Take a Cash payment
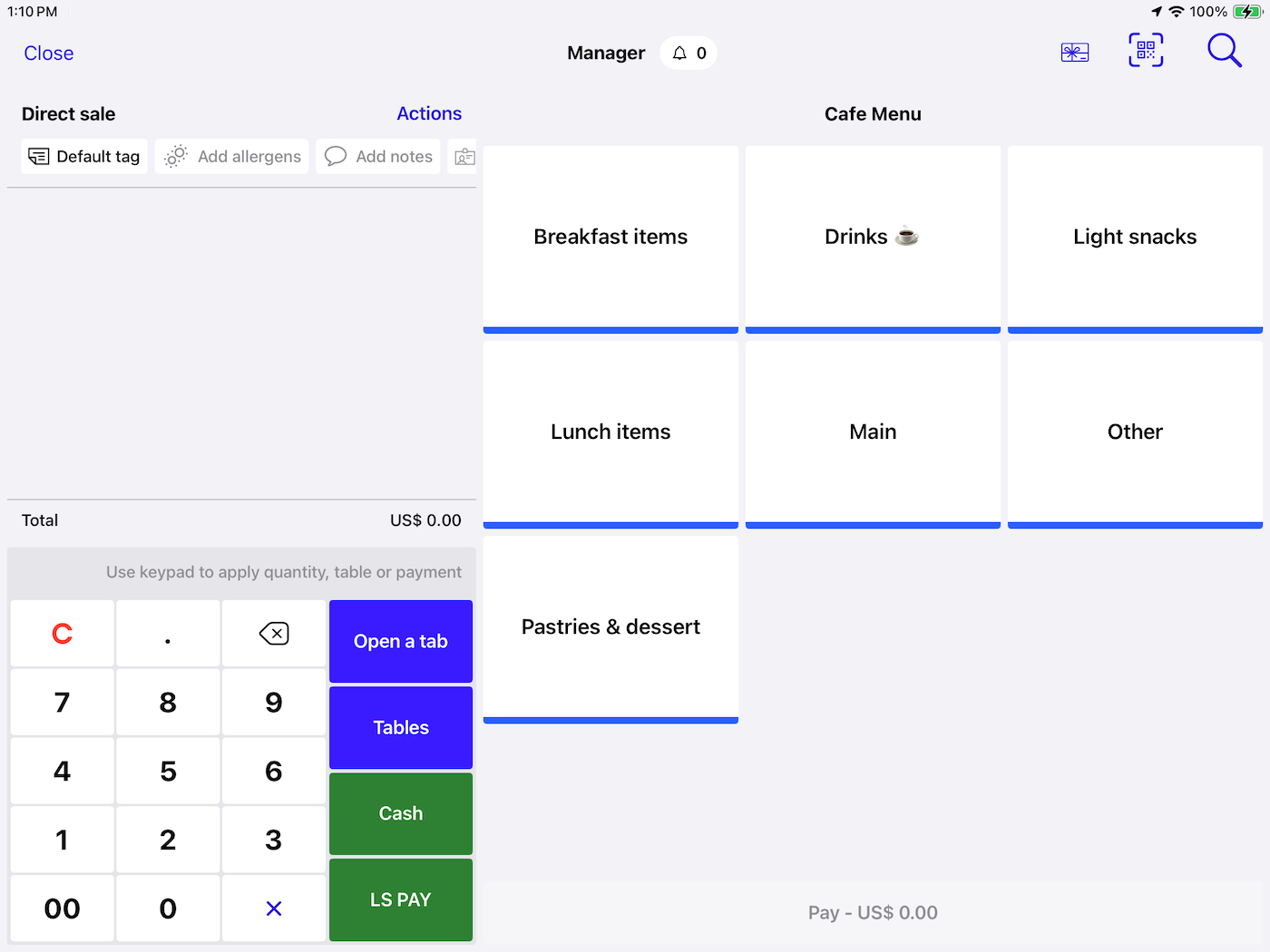This screenshot has width=1270, height=952. point(400,813)
